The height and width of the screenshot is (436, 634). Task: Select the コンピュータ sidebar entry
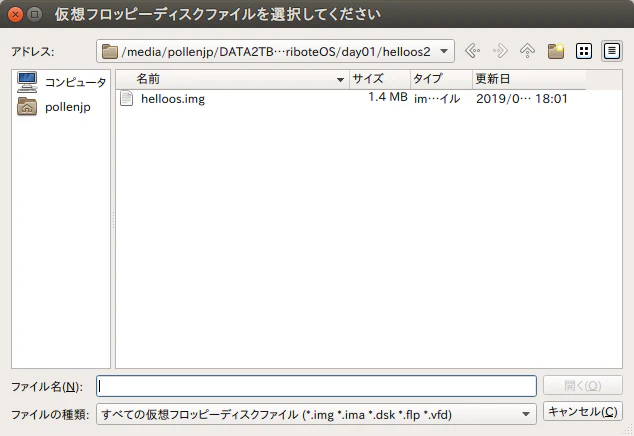(61, 82)
